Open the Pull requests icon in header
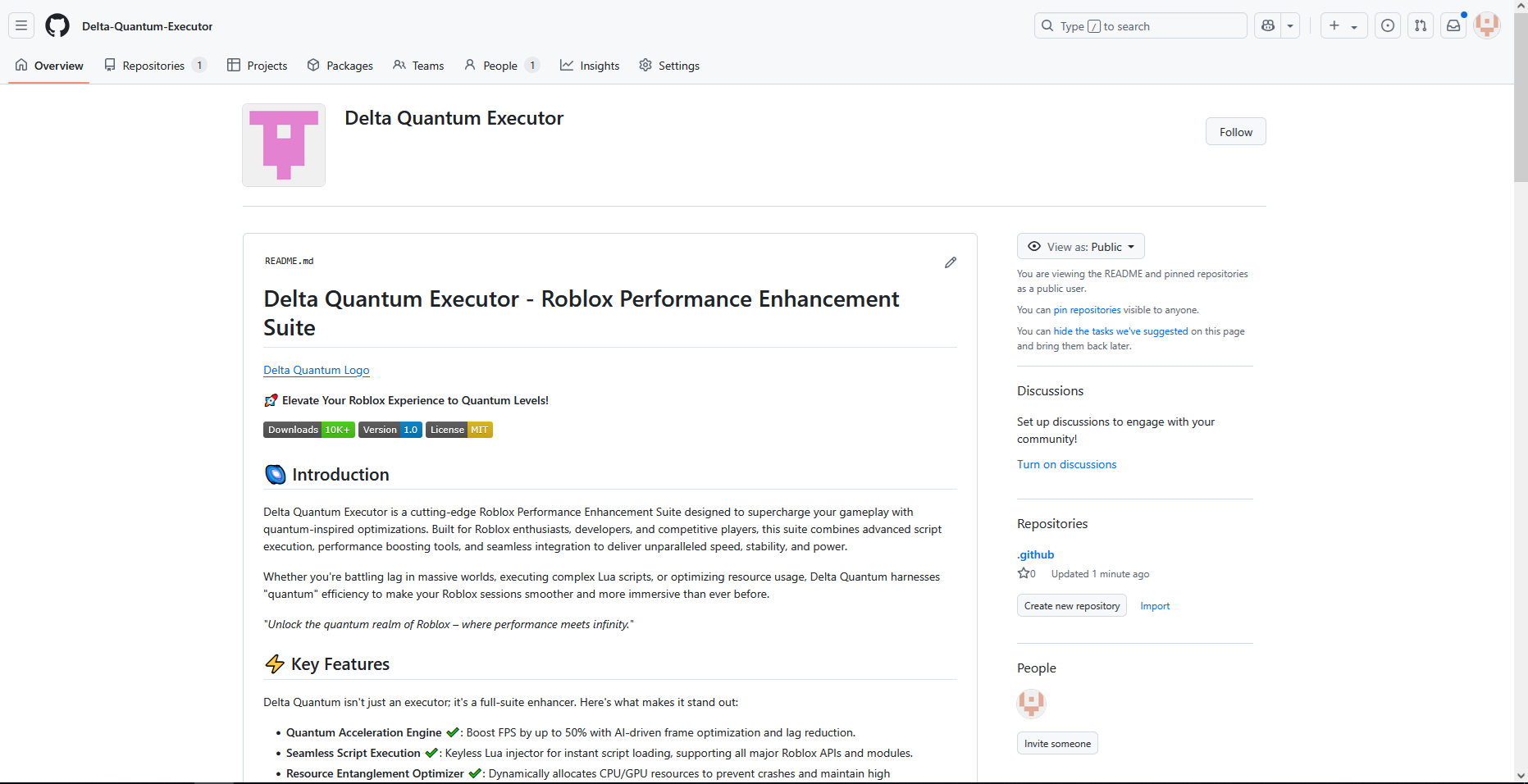Screen dimensions: 1528x784 pos(1421,25)
